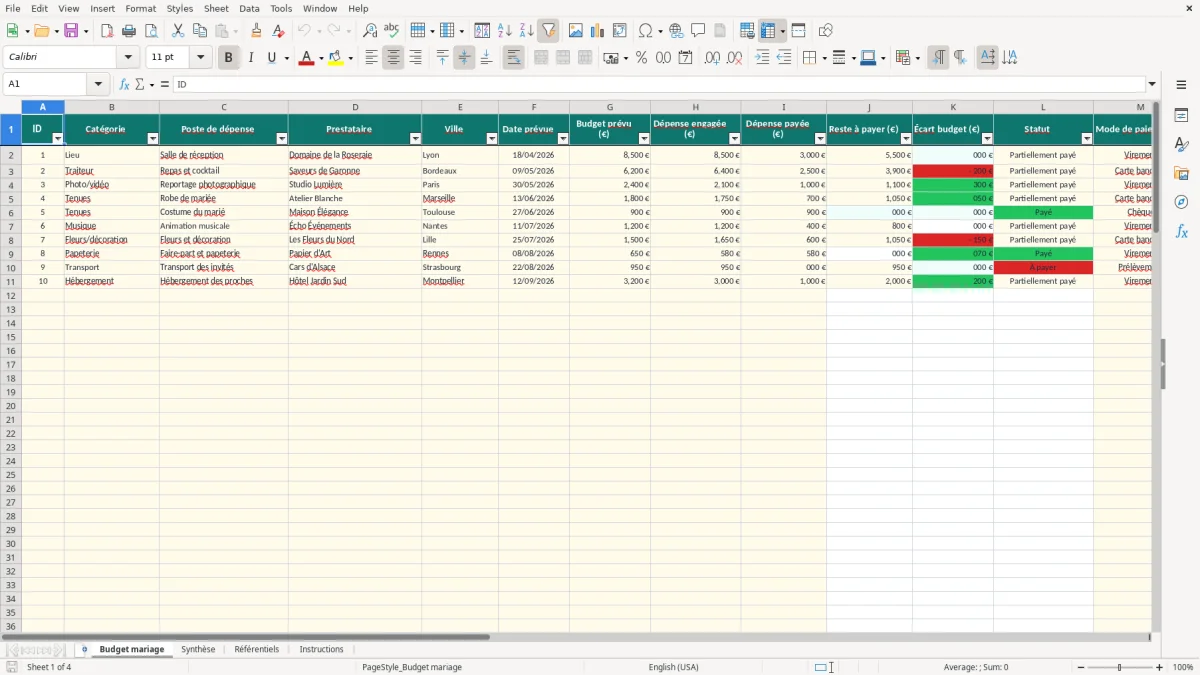Expand Name Box dropdown arrow
The height and width of the screenshot is (675, 1200).
click(x=98, y=85)
